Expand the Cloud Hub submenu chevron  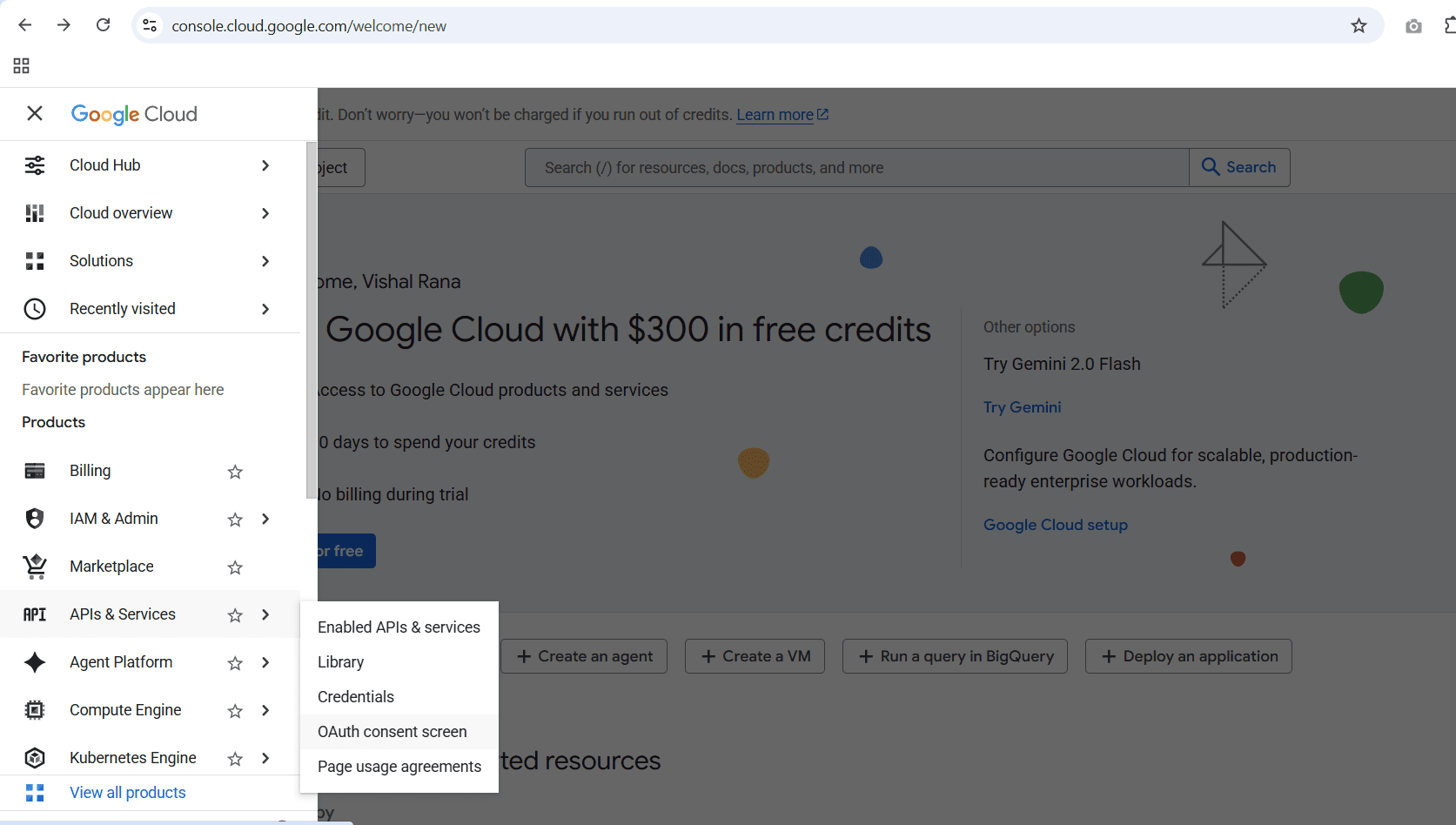pos(265,165)
